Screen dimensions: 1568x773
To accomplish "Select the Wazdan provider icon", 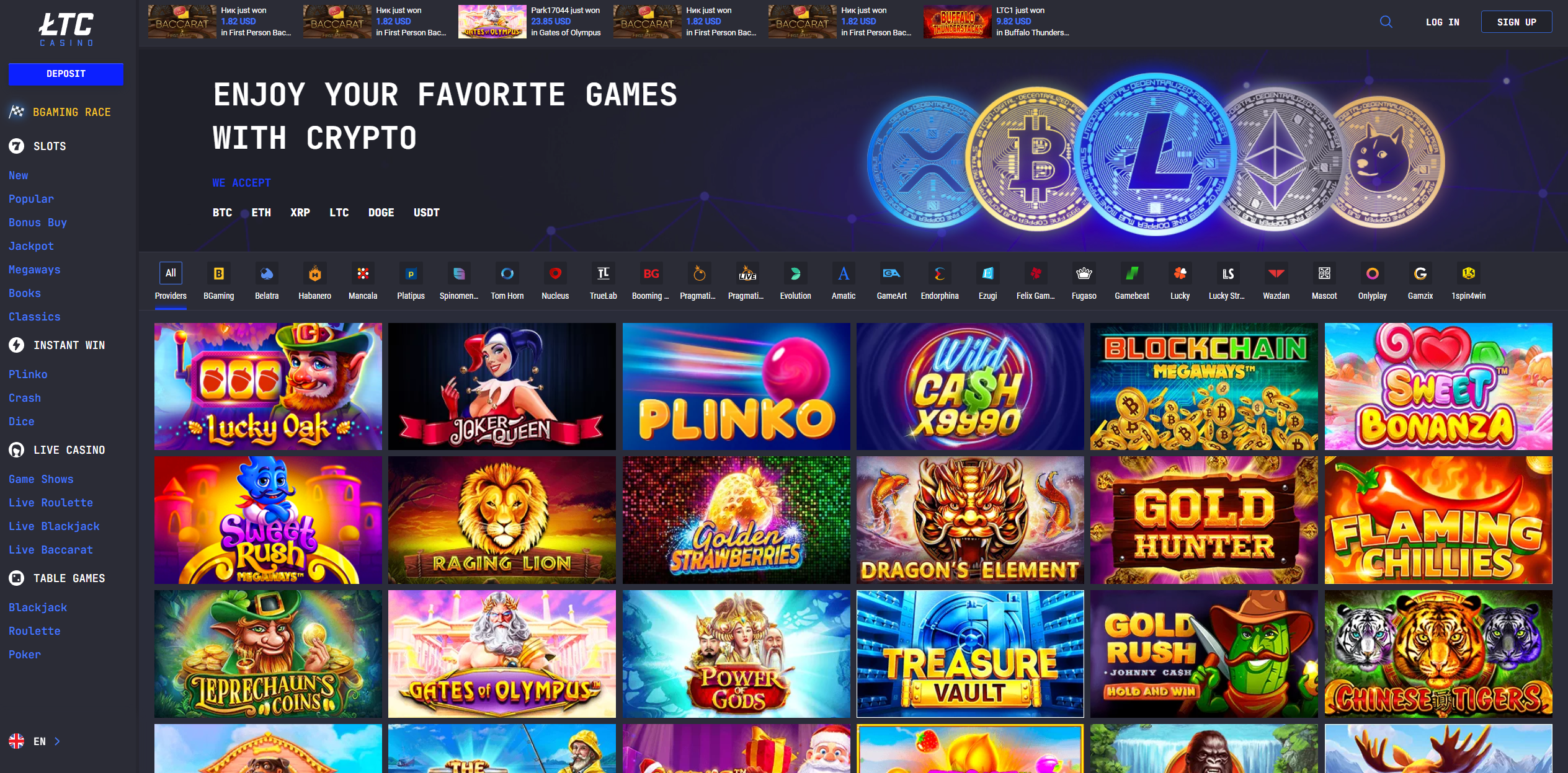I will click(1276, 273).
